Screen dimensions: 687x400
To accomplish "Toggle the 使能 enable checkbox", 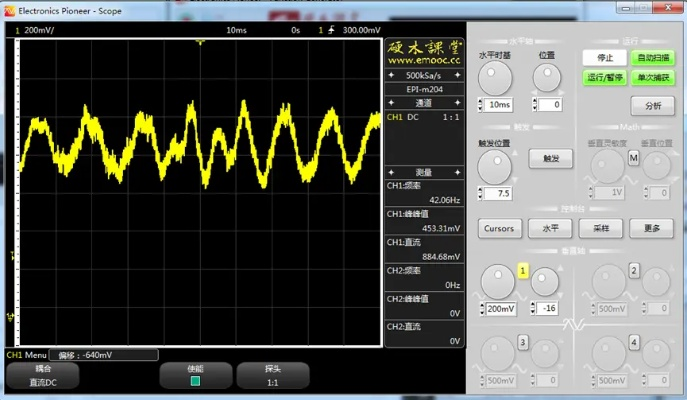I will (195, 381).
